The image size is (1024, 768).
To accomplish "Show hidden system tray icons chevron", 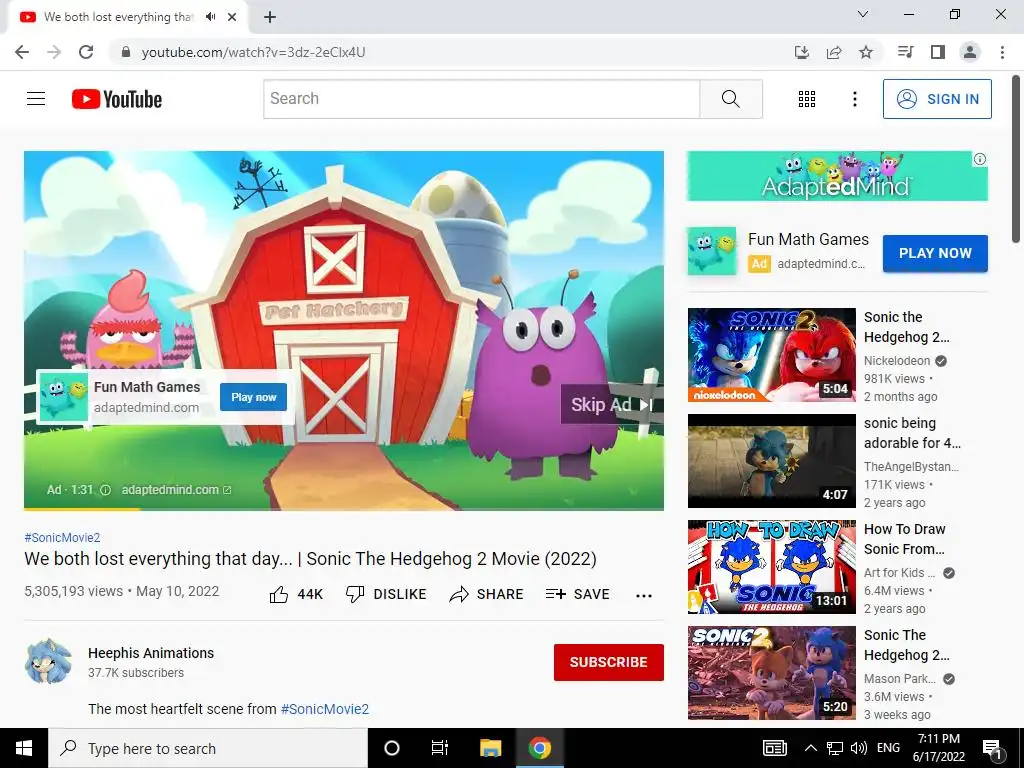I will [x=810, y=748].
